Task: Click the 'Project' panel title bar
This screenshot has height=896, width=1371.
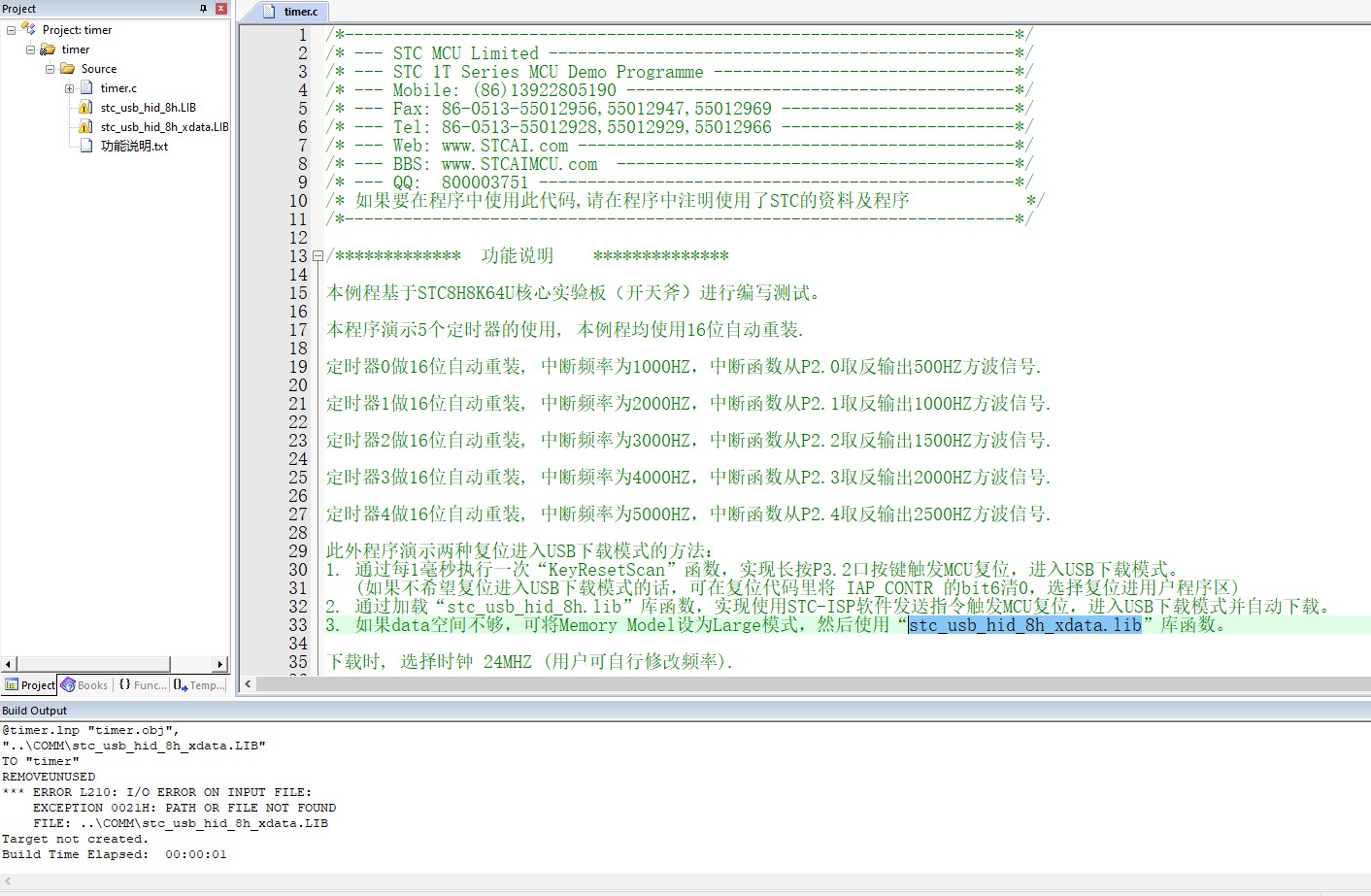Action: [116, 8]
